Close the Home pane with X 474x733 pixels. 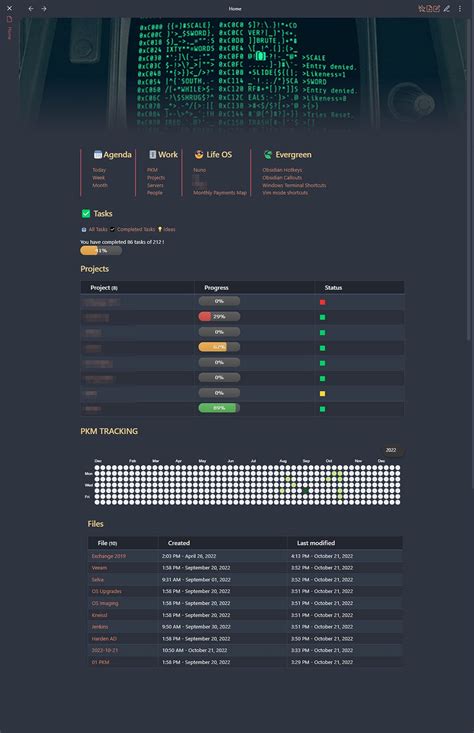pos(9,8)
